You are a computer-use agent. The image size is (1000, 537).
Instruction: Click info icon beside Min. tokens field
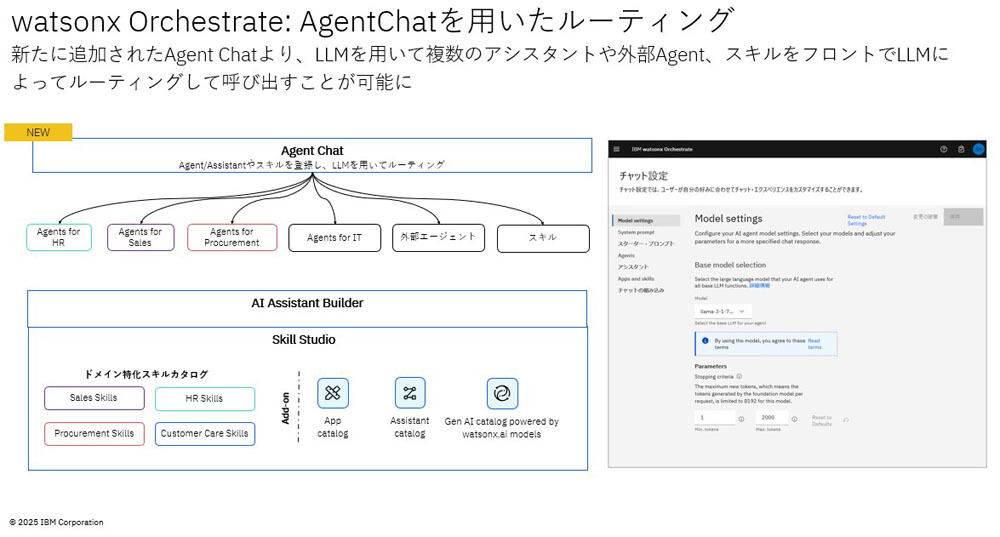(741, 419)
